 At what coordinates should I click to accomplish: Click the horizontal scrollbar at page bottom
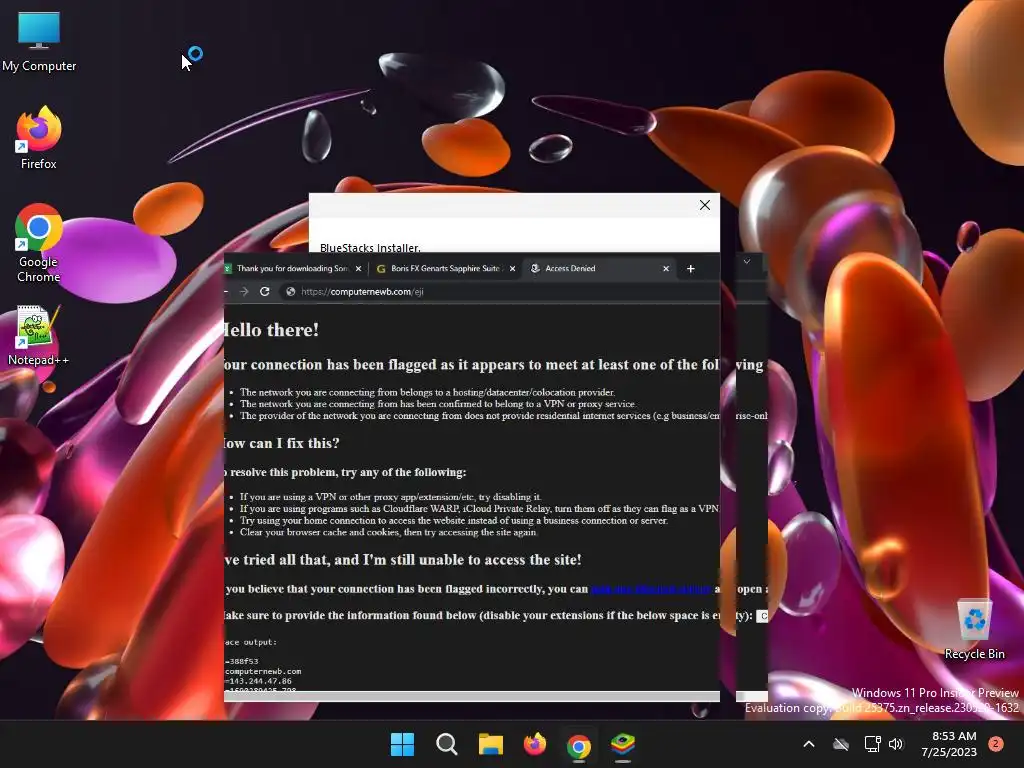click(472, 696)
